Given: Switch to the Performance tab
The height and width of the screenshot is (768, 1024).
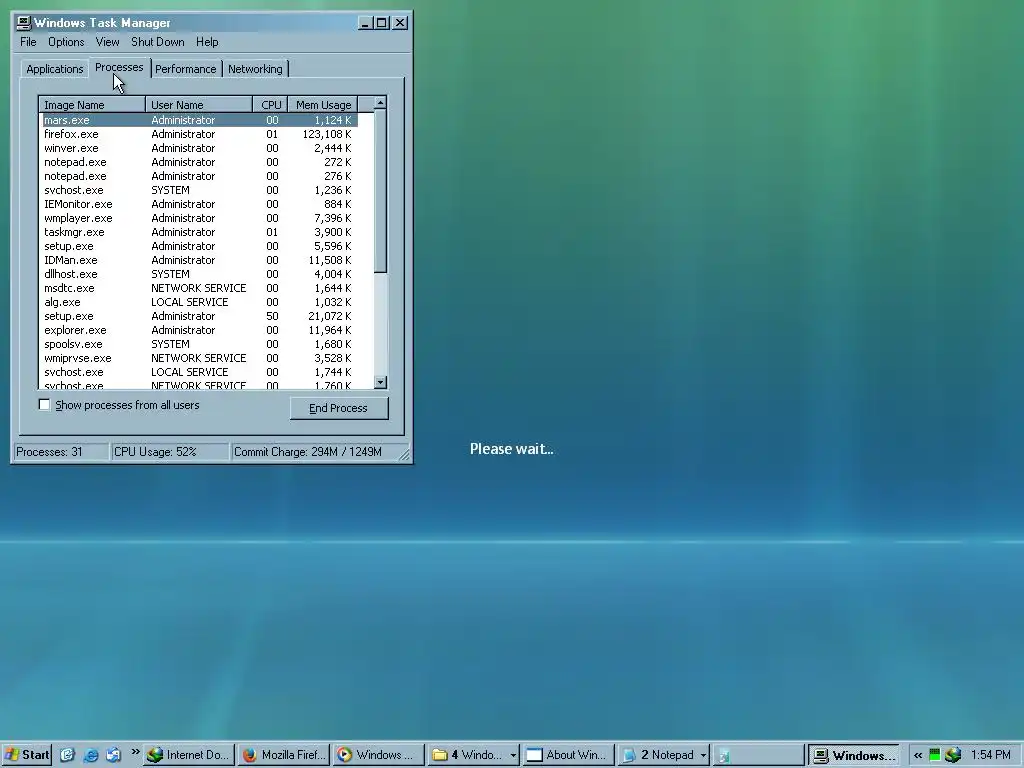Looking at the screenshot, I should click(185, 69).
